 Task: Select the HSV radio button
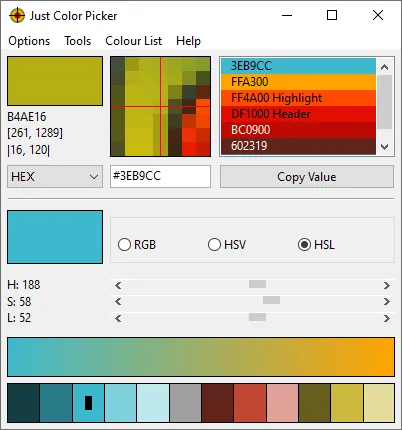point(227,245)
